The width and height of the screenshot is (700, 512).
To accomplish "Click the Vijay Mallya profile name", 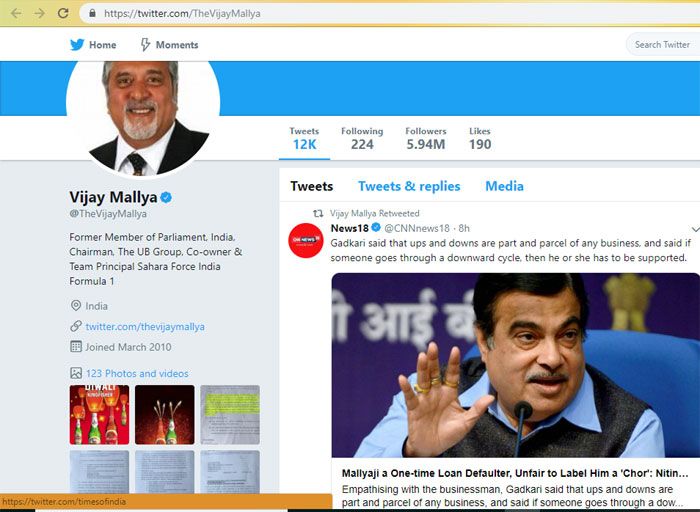I will coord(113,197).
